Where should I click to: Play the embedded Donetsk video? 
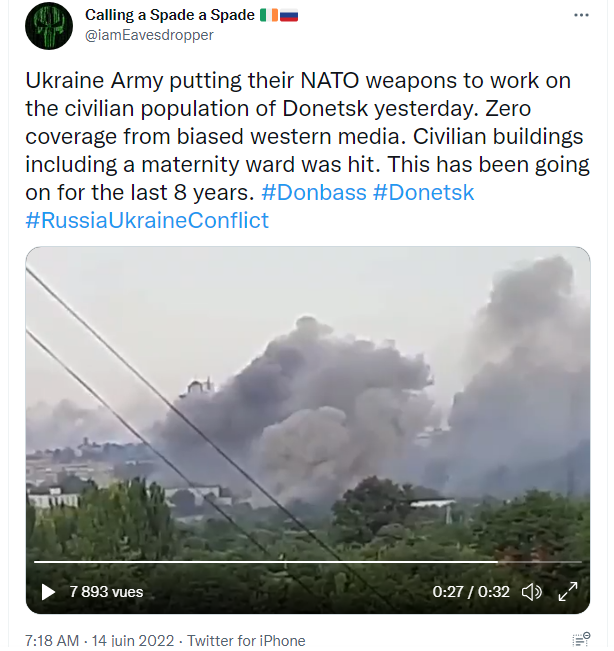coord(47,592)
